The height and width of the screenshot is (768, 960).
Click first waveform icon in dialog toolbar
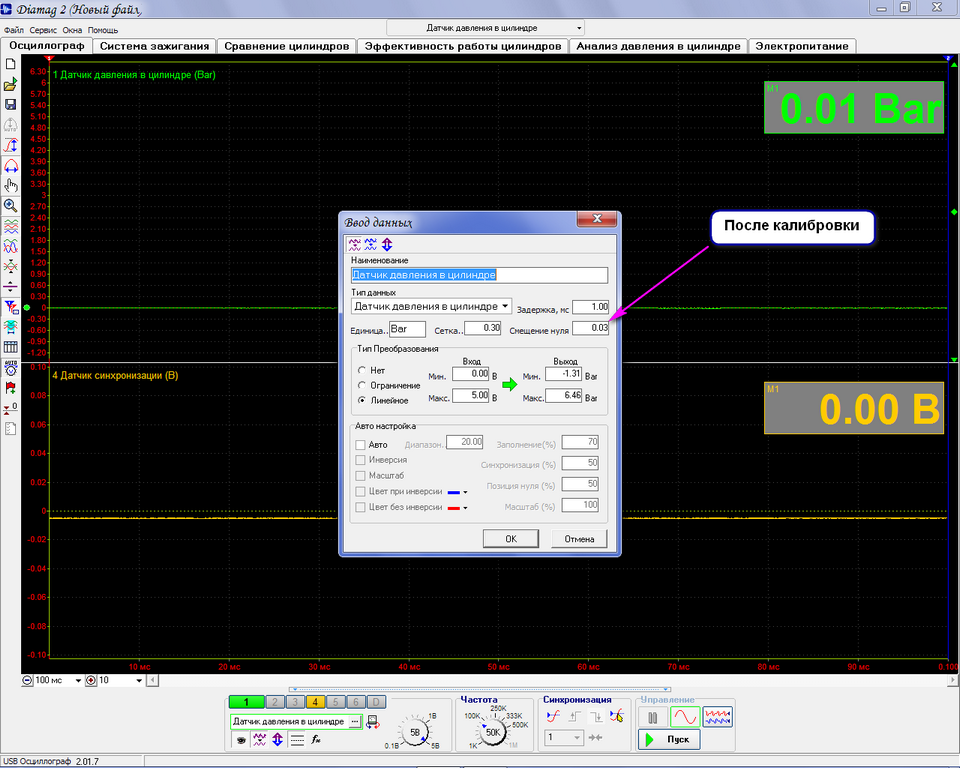tap(354, 244)
